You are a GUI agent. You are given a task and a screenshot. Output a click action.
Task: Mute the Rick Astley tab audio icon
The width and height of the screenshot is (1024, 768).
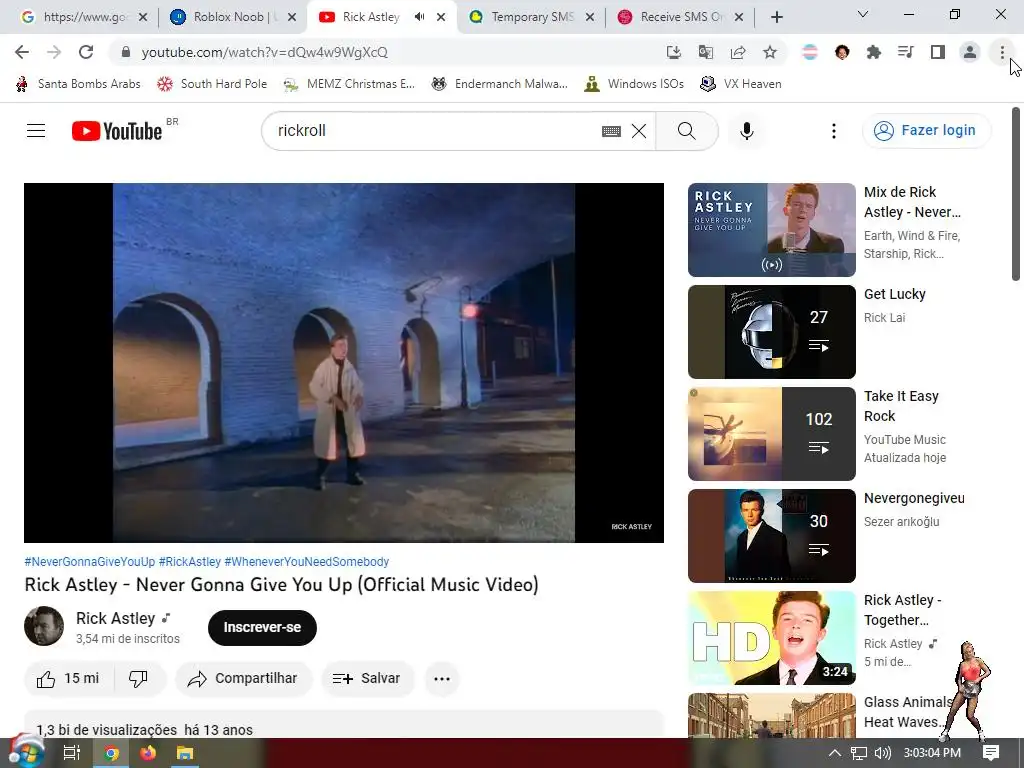[419, 17]
